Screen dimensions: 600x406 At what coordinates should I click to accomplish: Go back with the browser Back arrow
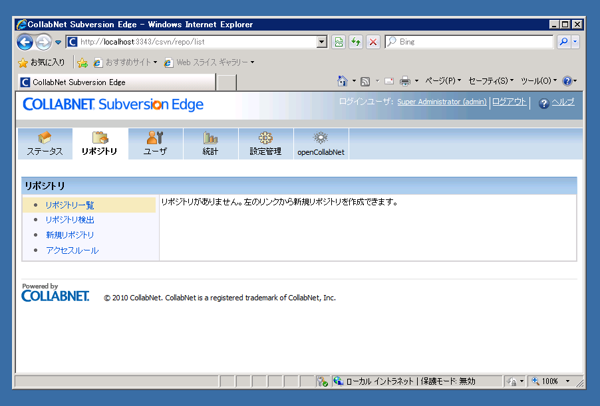click(25, 42)
